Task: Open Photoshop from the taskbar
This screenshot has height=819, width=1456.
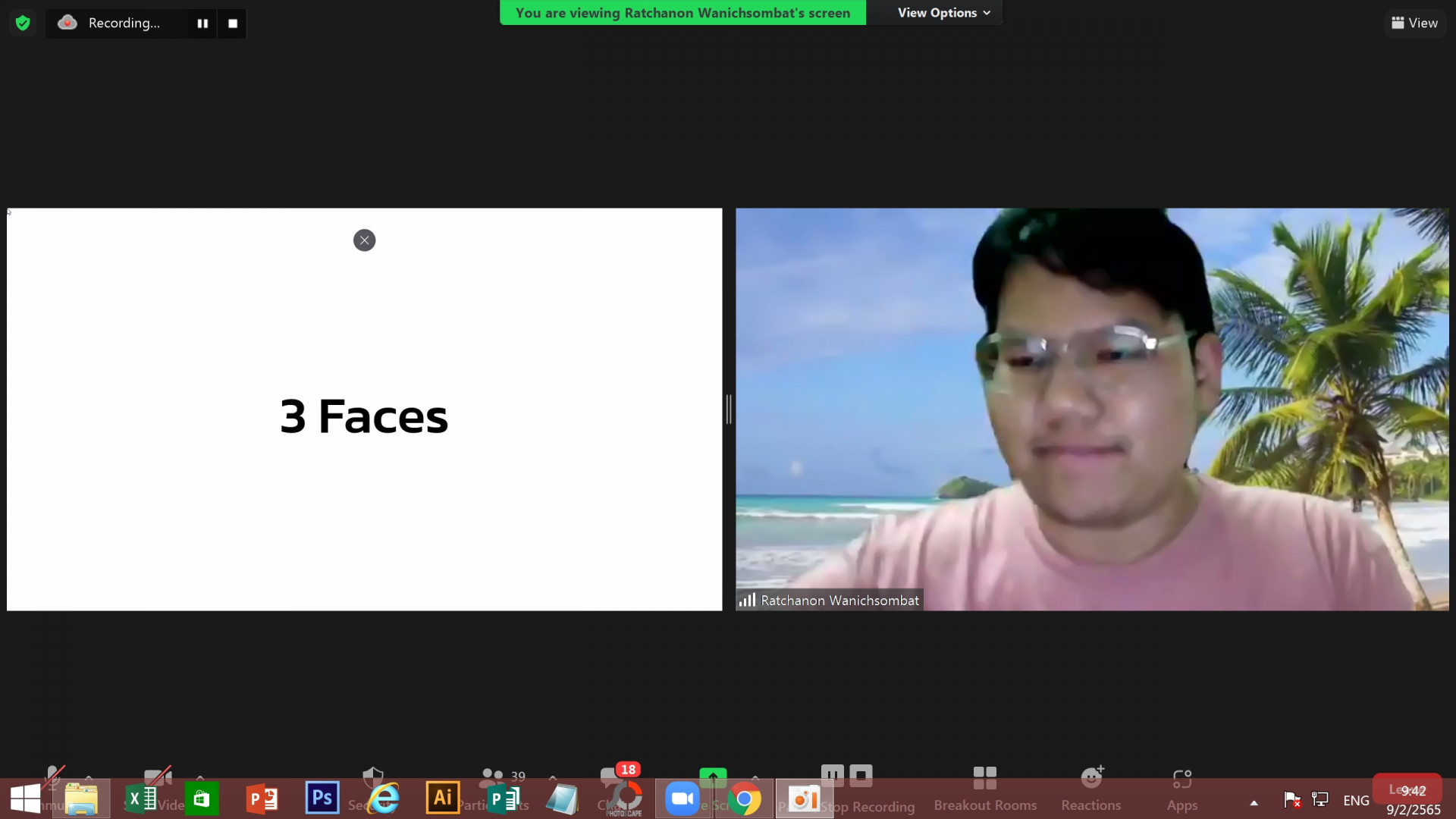Action: [x=322, y=798]
